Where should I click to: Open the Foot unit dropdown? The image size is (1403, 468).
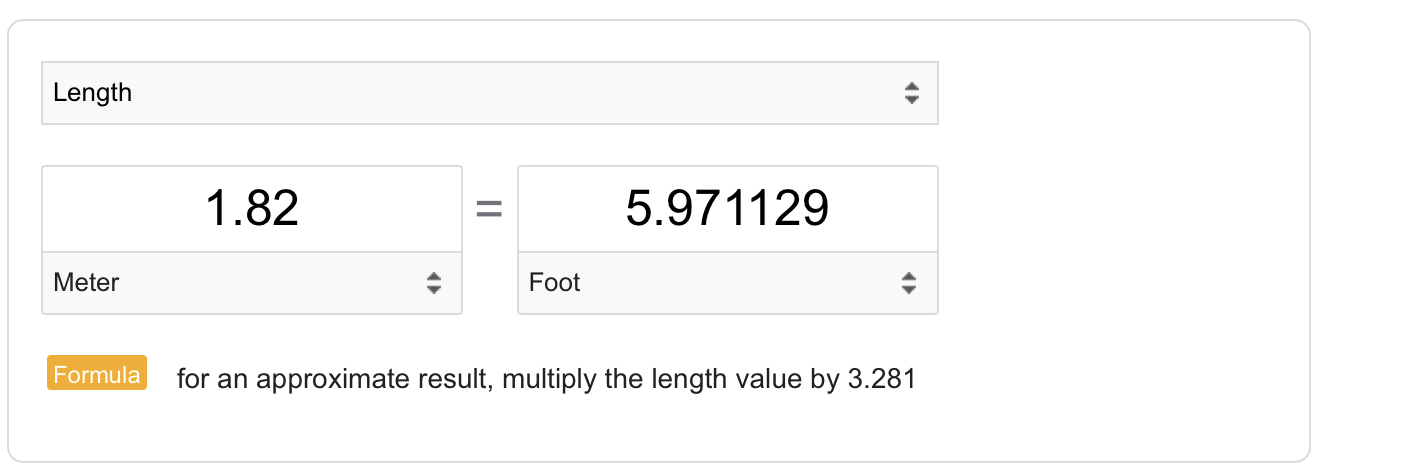tap(728, 283)
